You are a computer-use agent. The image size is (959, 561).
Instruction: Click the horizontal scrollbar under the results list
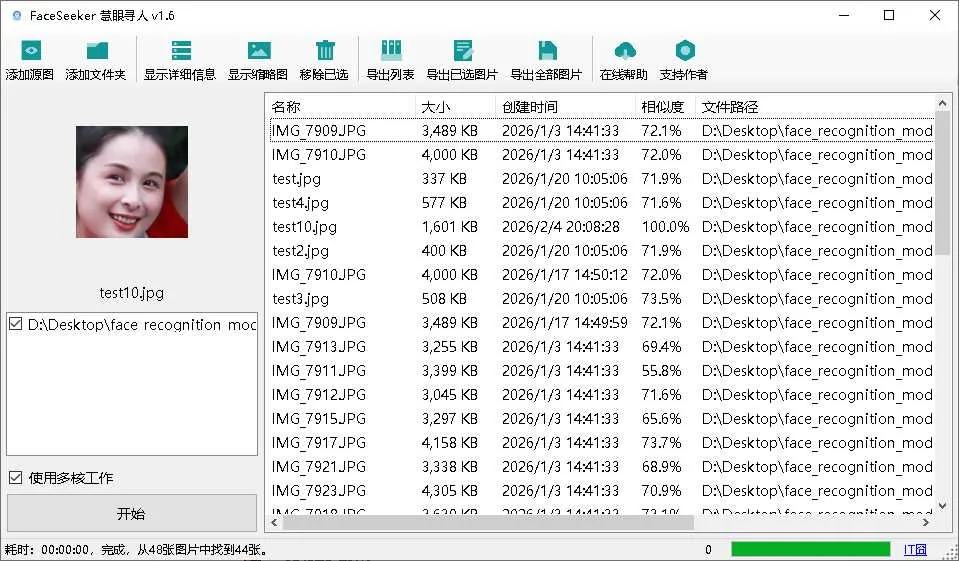click(488, 522)
